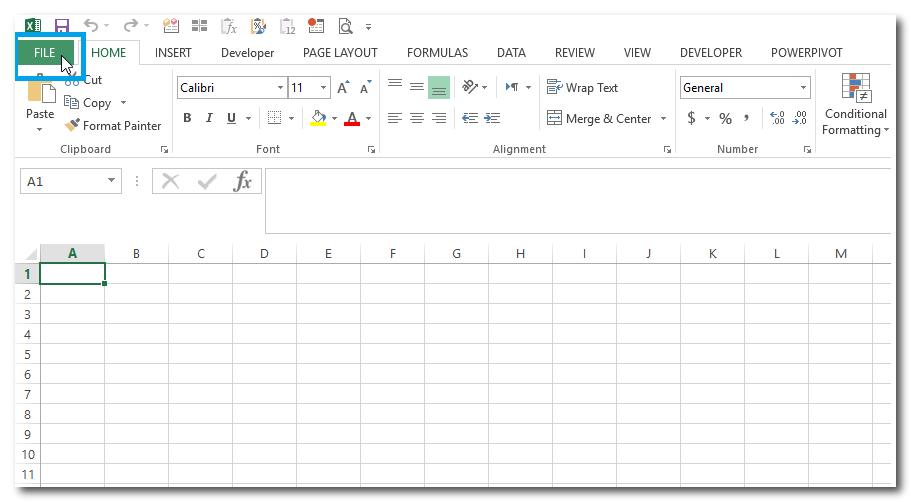
Task: Click the Merge & Center button
Action: tap(599, 118)
